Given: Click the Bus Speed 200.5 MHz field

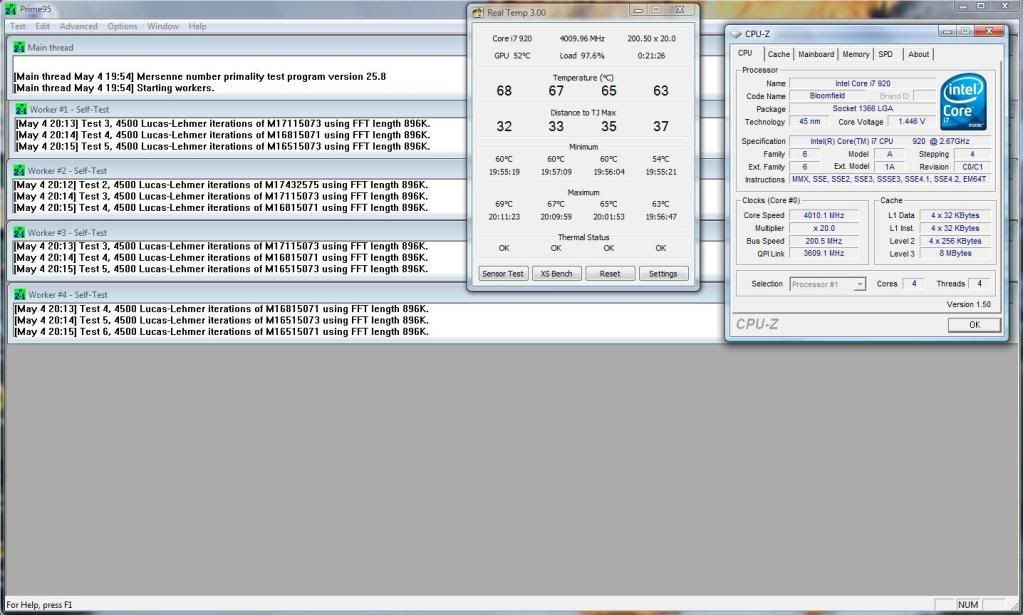Looking at the screenshot, I should [x=823, y=241].
